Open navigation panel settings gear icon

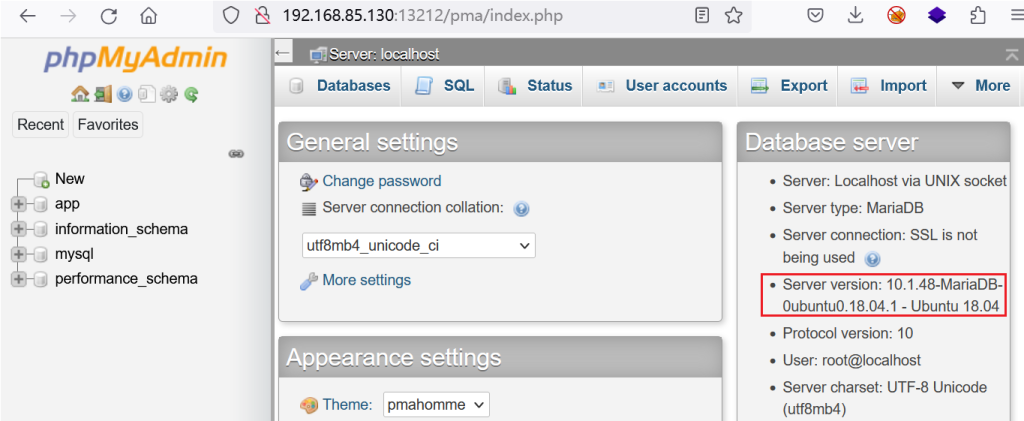pyautogui.click(x=168, y=95)
